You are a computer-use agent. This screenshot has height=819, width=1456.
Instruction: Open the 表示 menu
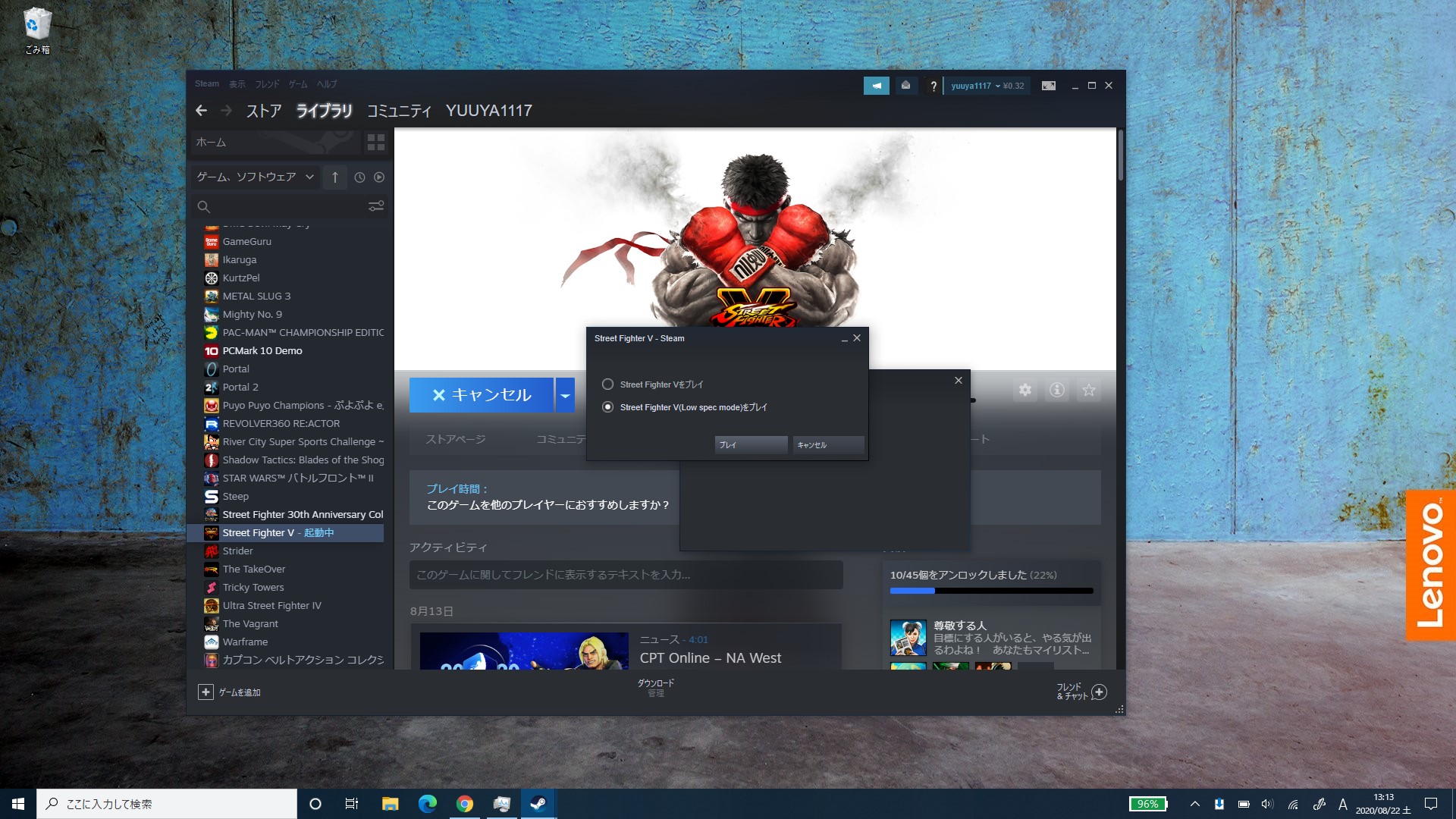click(x=237, y=84)
